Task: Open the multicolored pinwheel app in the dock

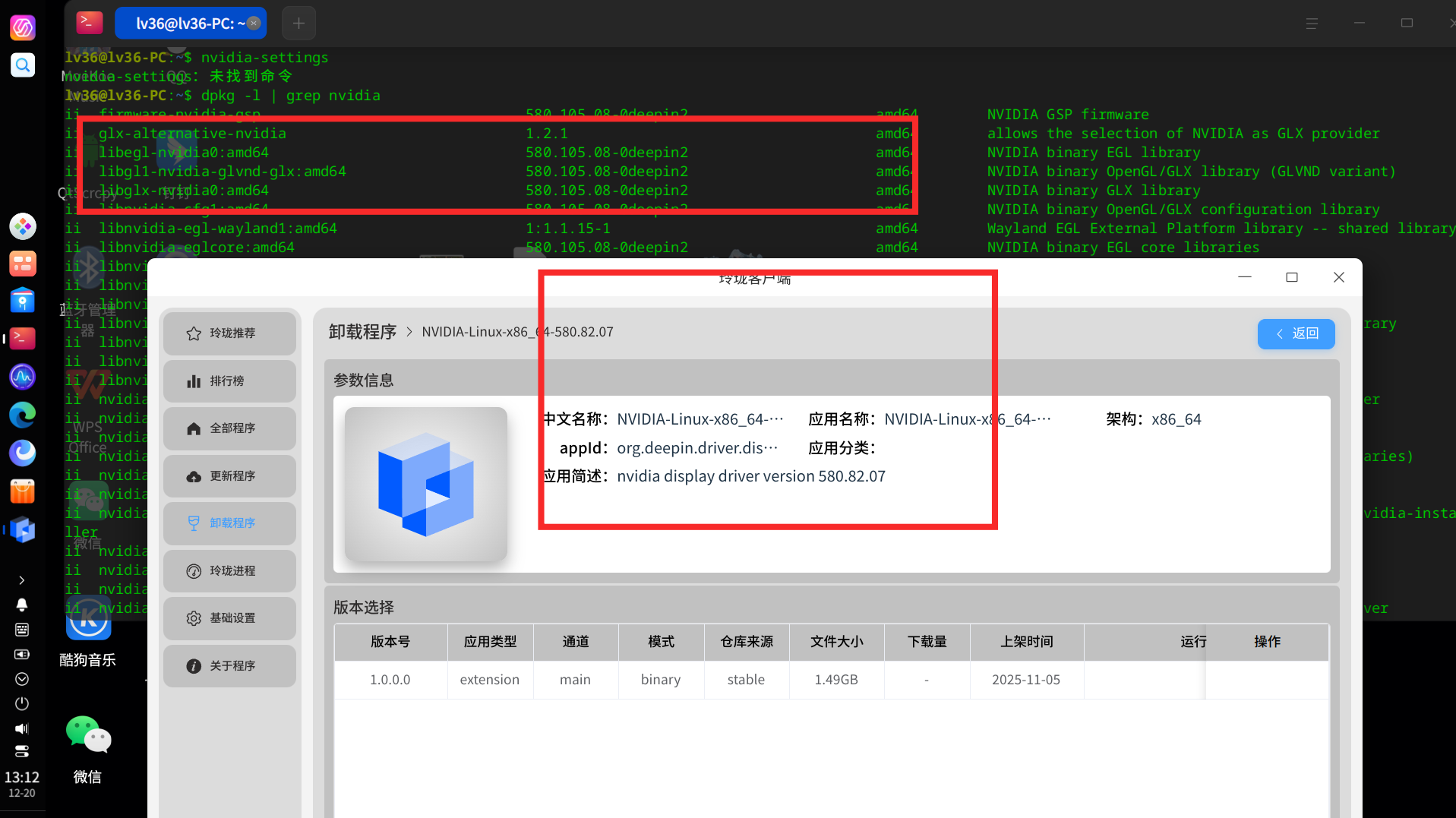Action: [x=23, y=226]
